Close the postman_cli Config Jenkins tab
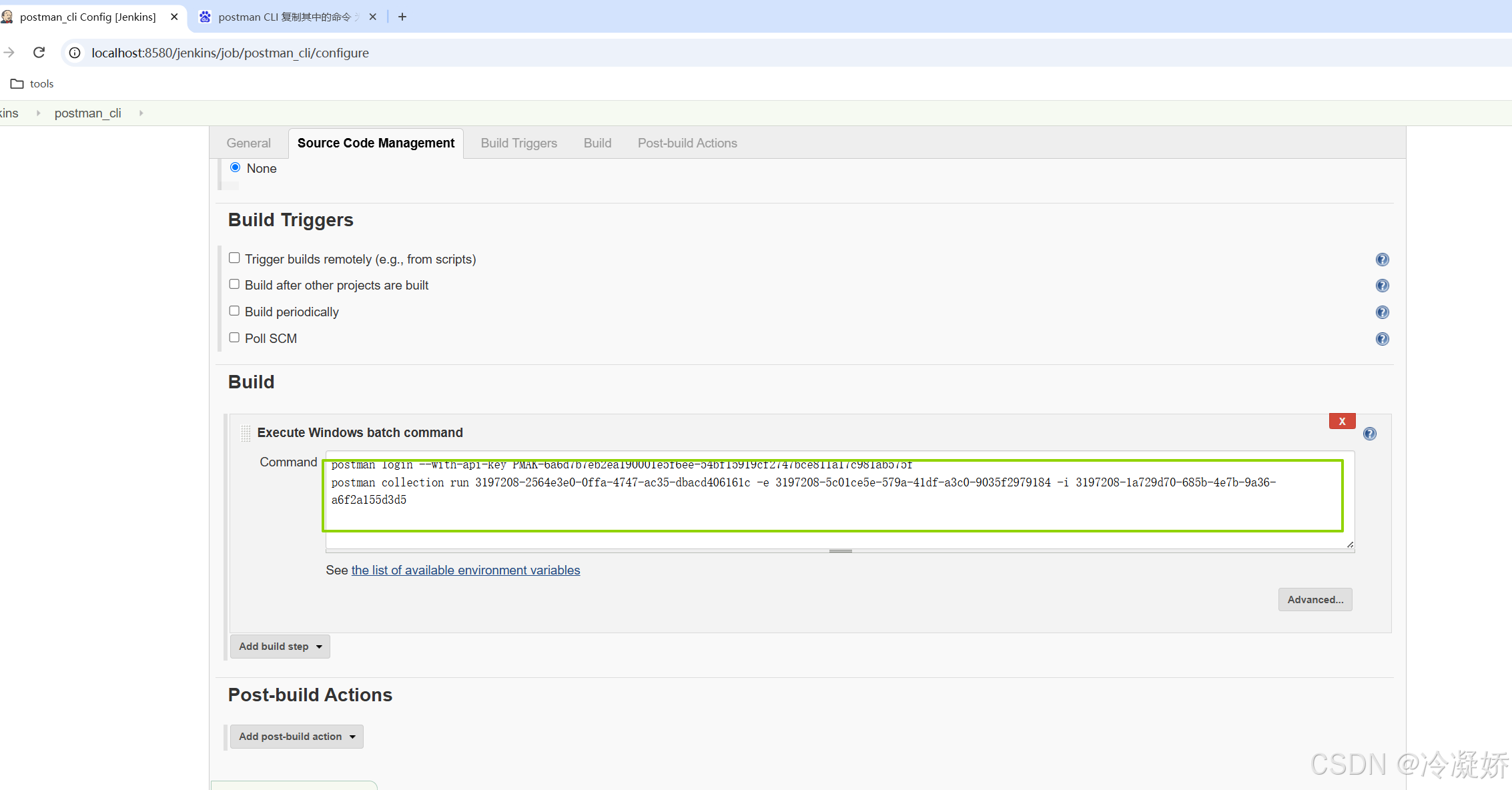 click(x=174, y=17)
